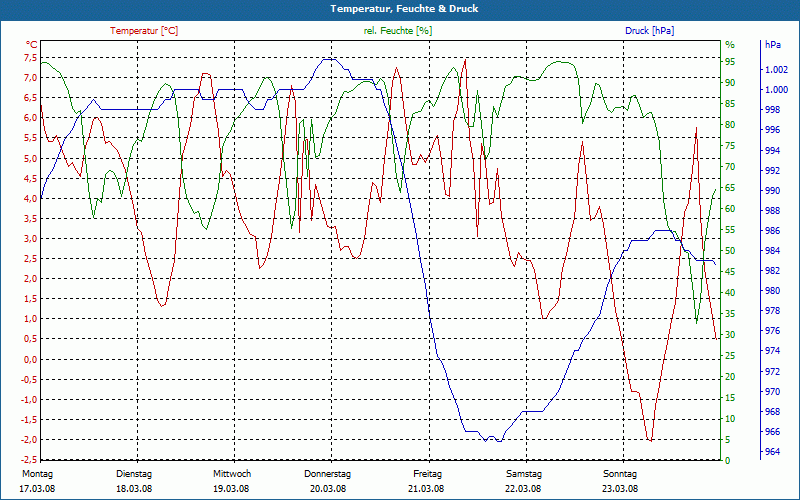Screen dimensions: 800x500
Task: Select the green 'rel. Feuchte [%]' legend label
Action: coord(398,31)
